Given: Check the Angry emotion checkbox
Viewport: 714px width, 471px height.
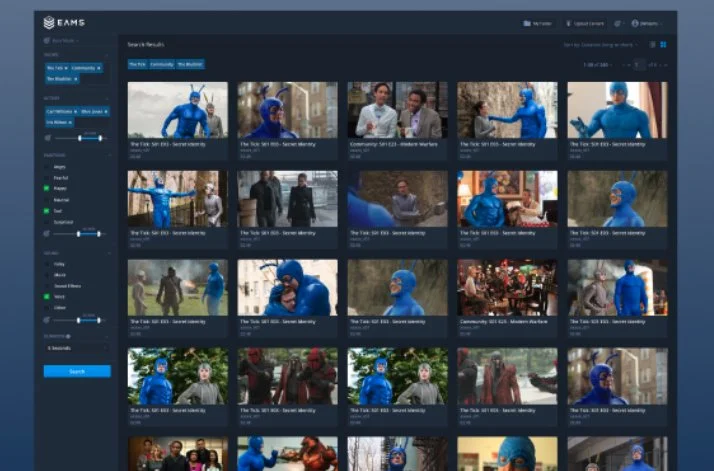Looking at the screenshot, I should tap(46, 167).
